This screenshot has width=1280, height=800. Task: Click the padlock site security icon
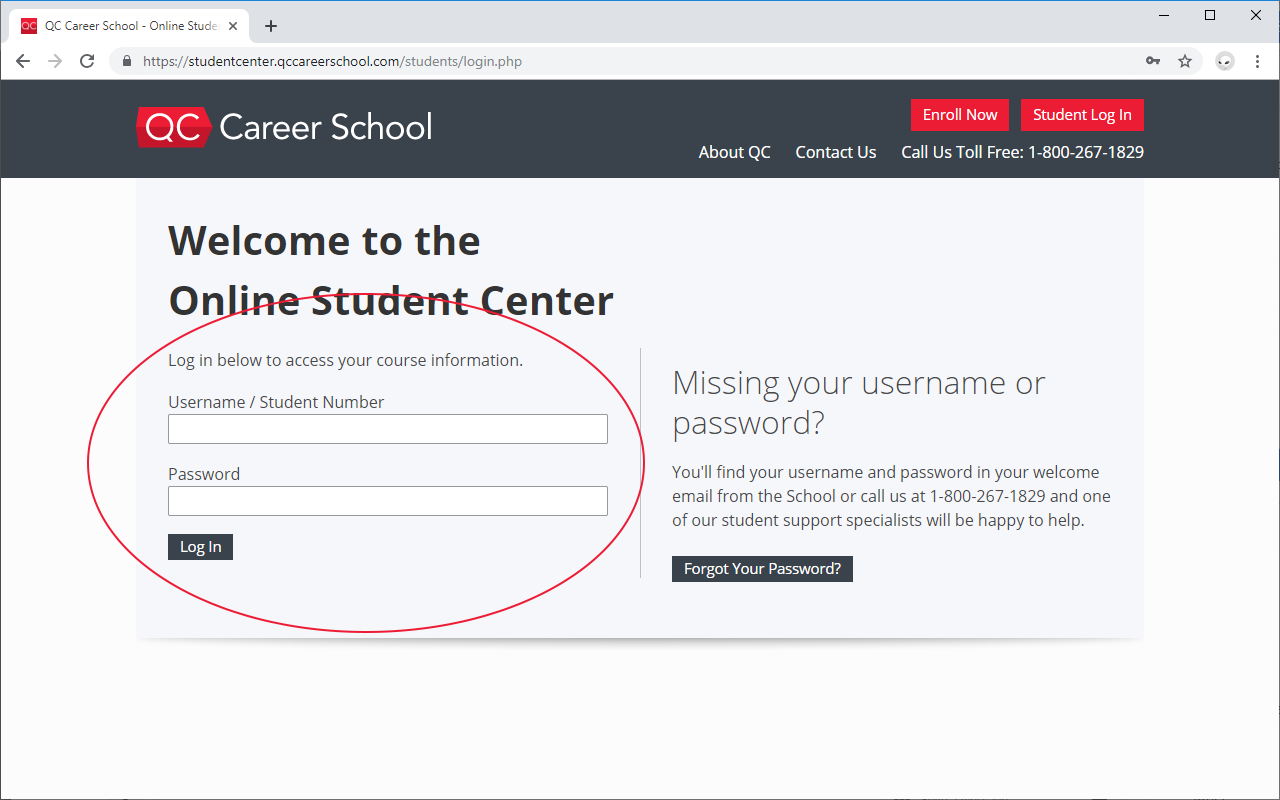pos(126,61)
